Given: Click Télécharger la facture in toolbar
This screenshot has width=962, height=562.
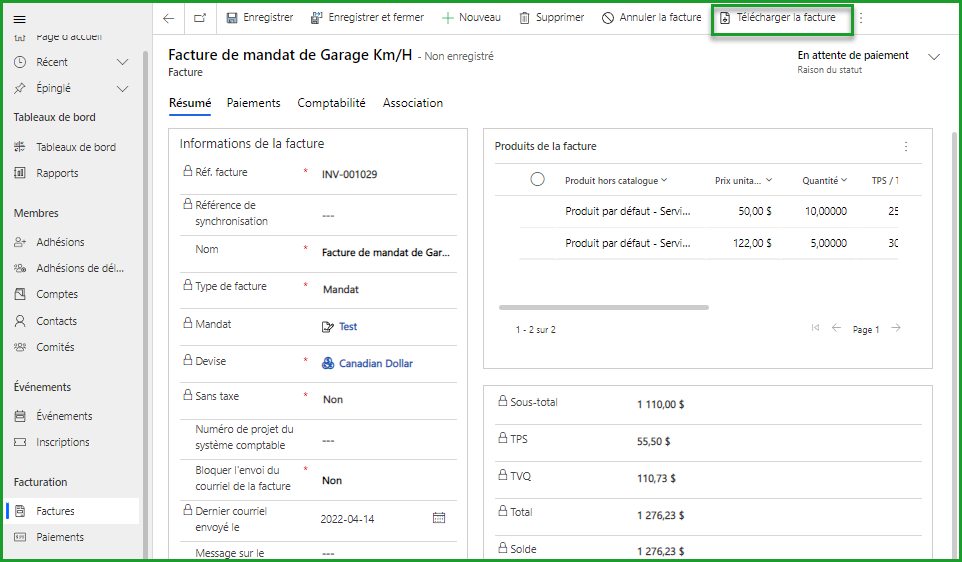Looking at the screenshot, I should (x=778, y=18).
